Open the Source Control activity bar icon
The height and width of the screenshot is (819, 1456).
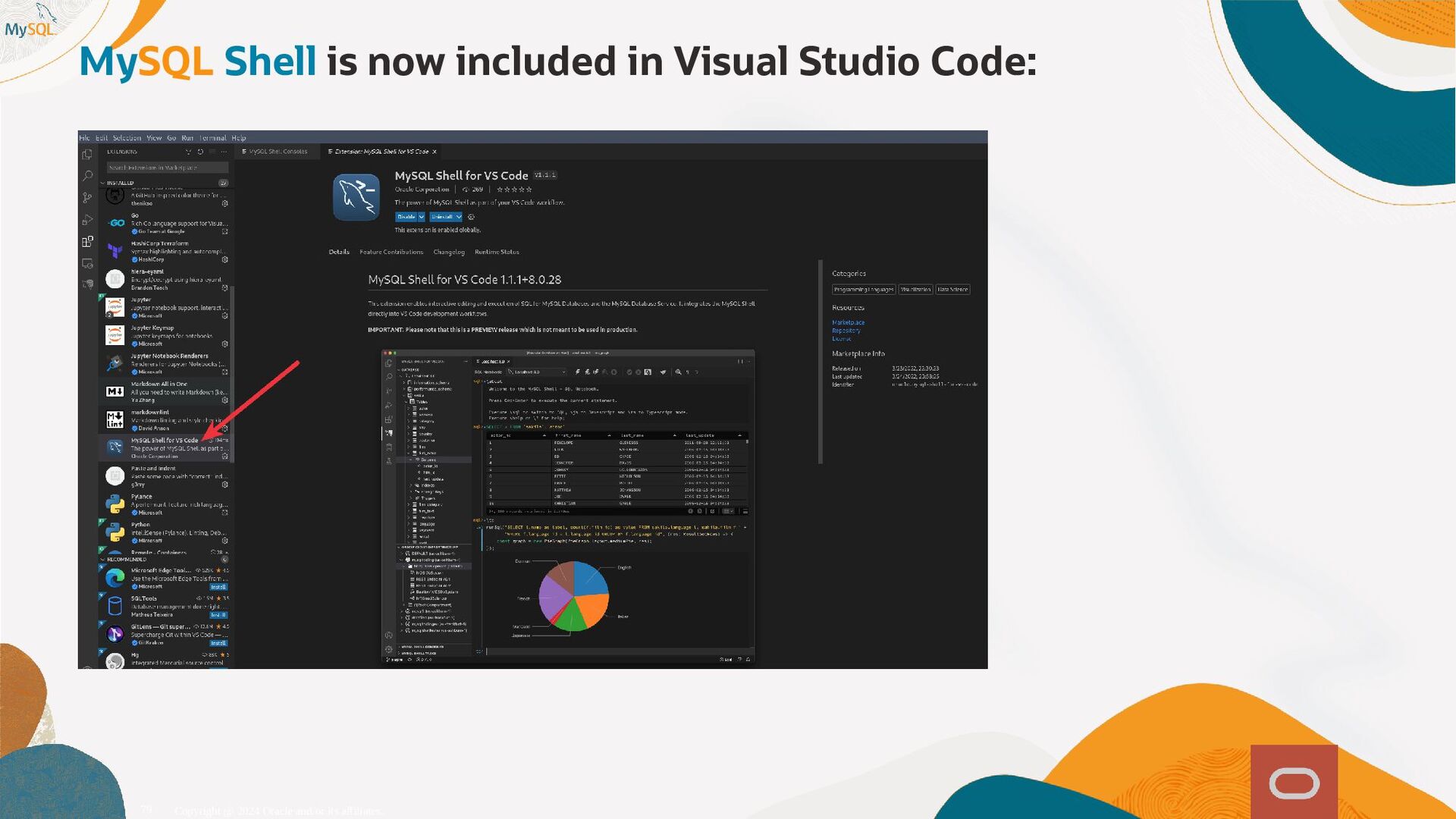pyautogui.click(x=87, y=198)
